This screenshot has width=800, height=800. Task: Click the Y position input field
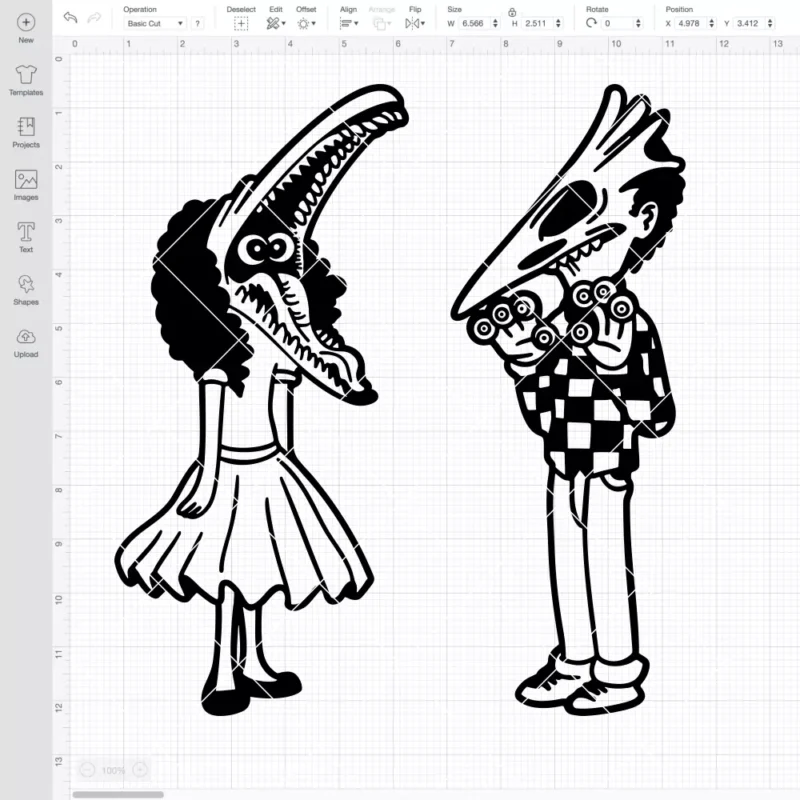click(749, 23)
